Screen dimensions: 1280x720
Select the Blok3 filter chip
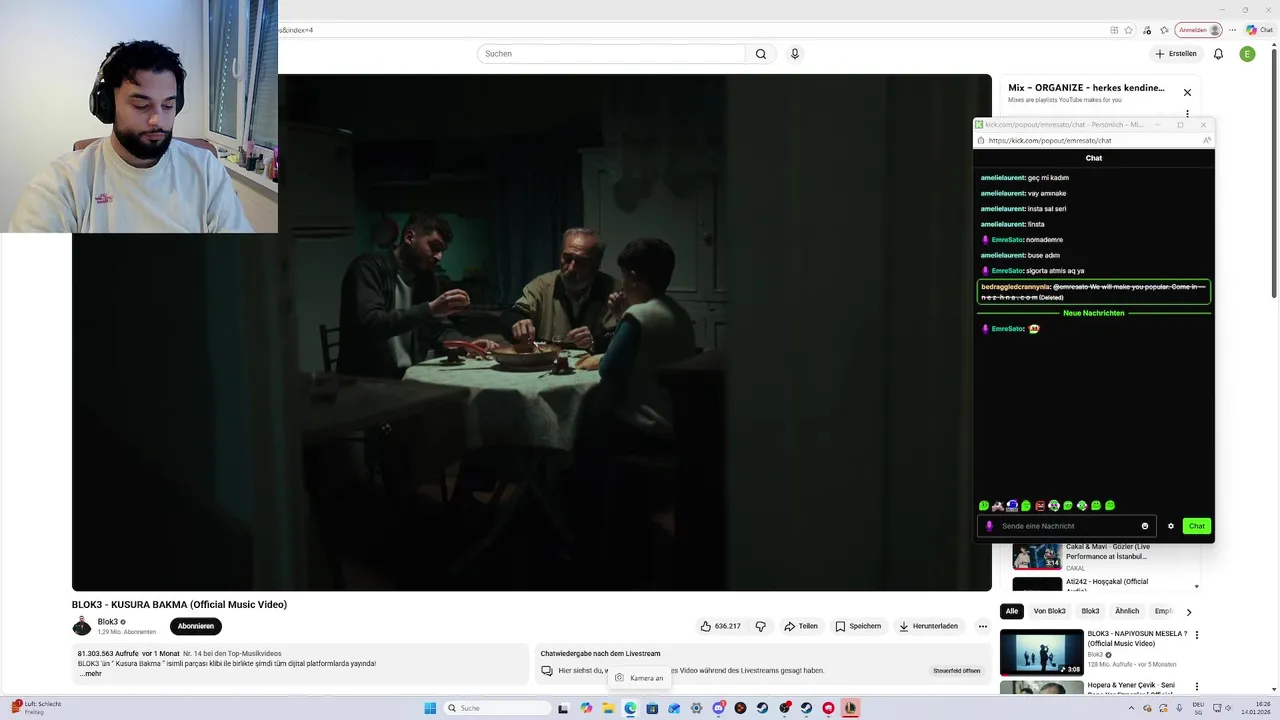[1090, 611]
